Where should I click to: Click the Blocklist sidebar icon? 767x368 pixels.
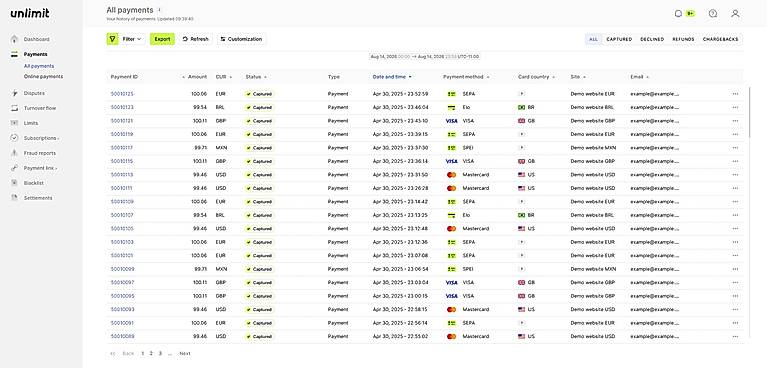[14, 183]
